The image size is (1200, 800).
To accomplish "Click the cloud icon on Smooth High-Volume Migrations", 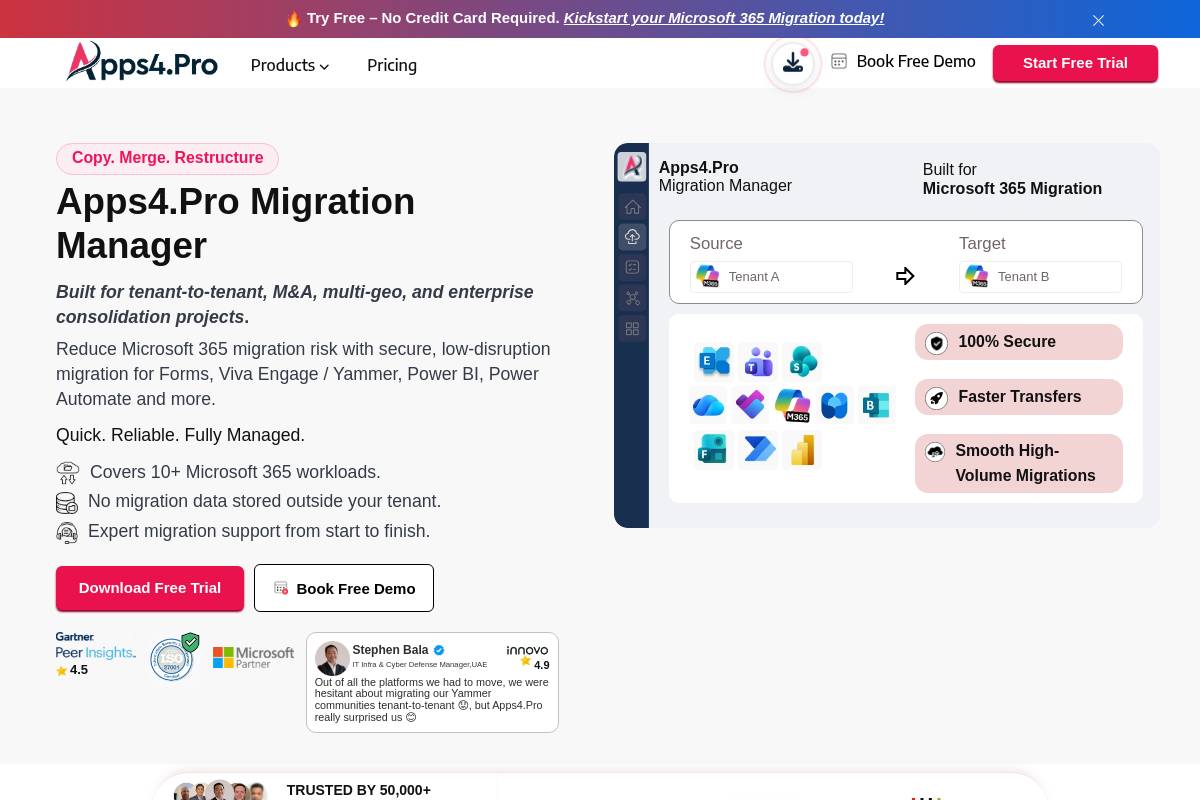I will (935, 452).
